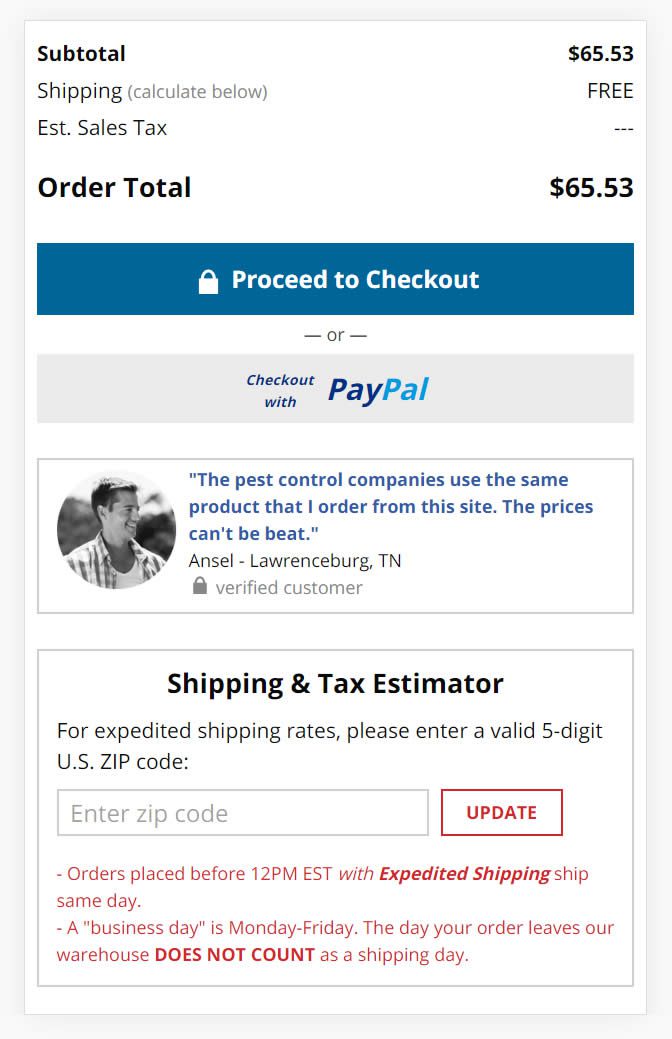The width and height of the screenshot is (672, 1039).
Task: Click the verified customer lock icon
Action: [x=199, y=586]
